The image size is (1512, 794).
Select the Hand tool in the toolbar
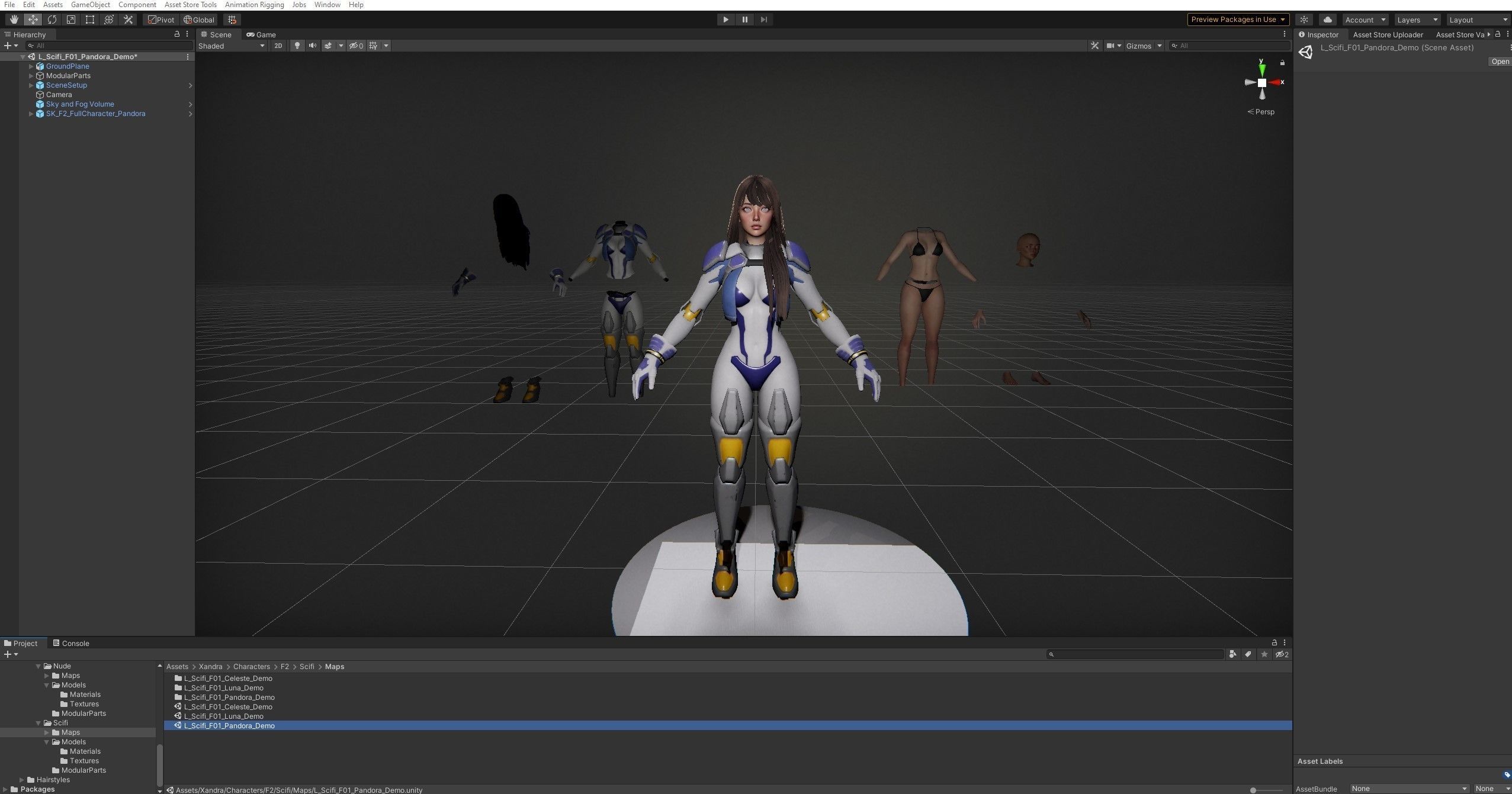[14, 20]
